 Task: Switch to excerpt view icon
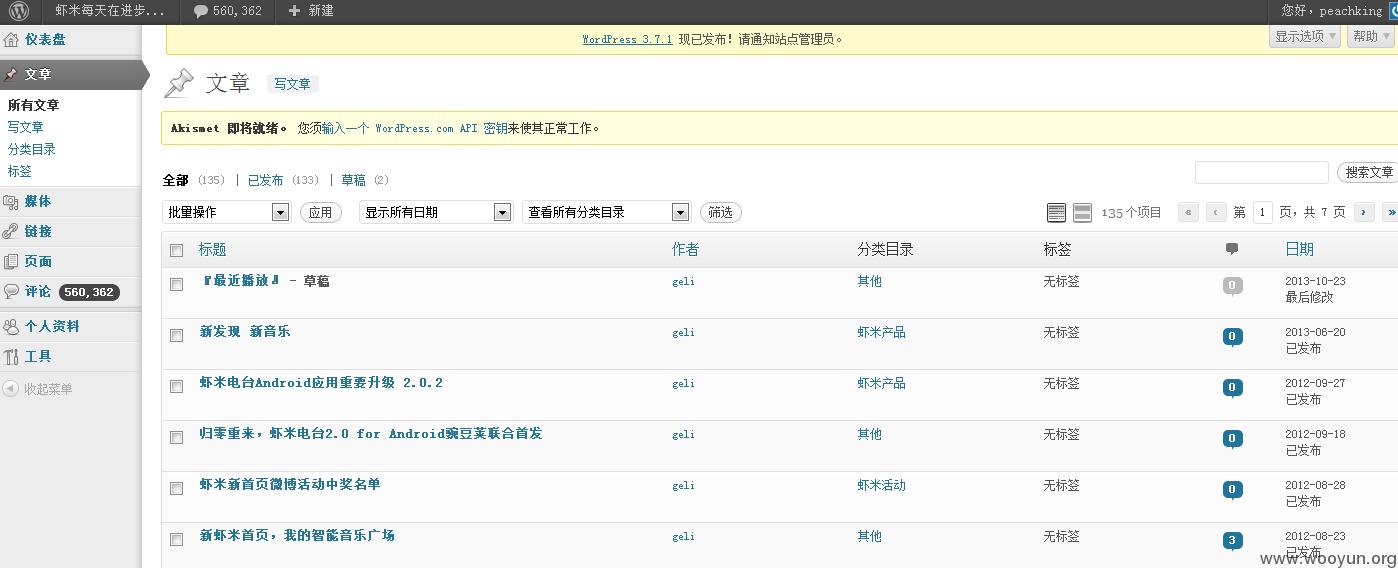(x=1082, y=212)
